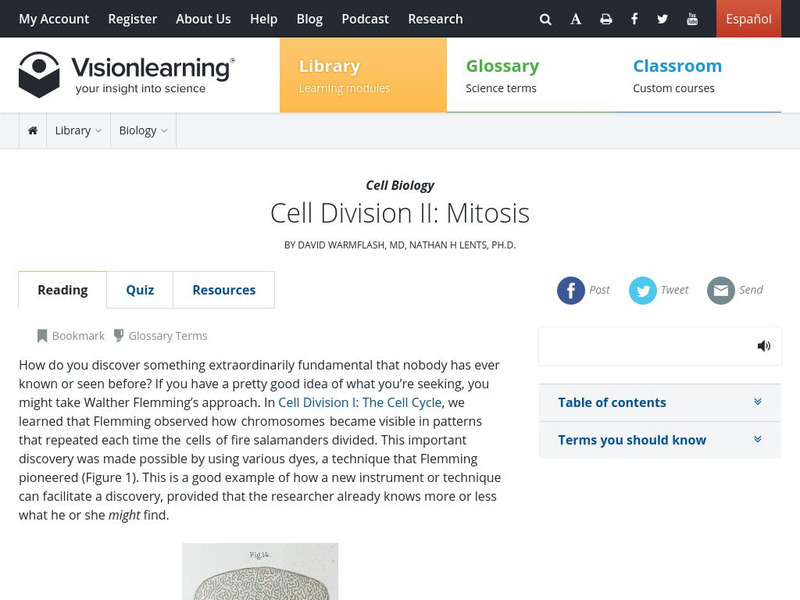This screenshot has width=800, height=600.
Task: Toggle Glossary Terms highlighting
Action: click(x=160, y=336)
